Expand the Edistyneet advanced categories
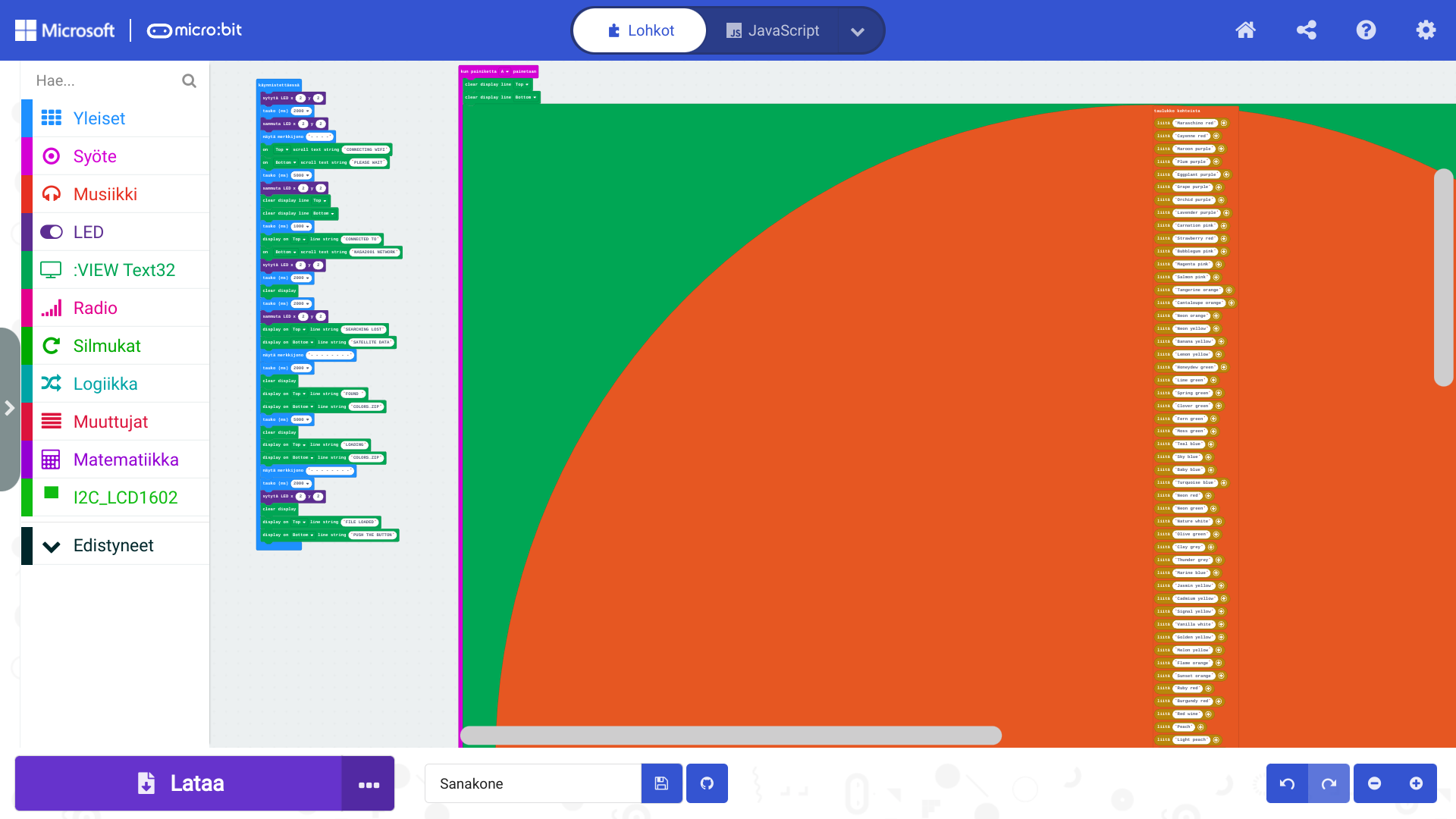Viewport: 1456px width, 819px height. pyautogui.click(x=112, y=544)
